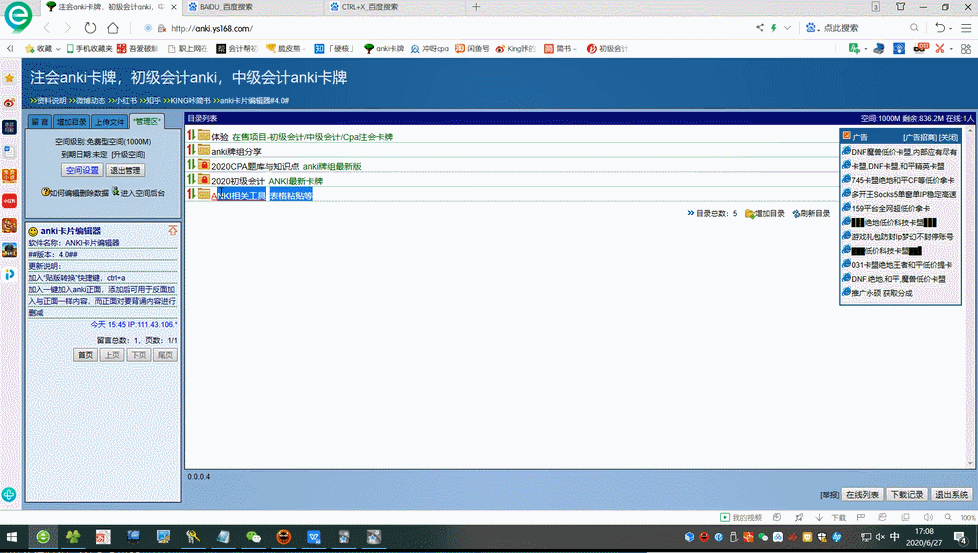This screenshot has height=553, width=978.
Task: Reload the page with refresh icon
Action: (90, 28)
